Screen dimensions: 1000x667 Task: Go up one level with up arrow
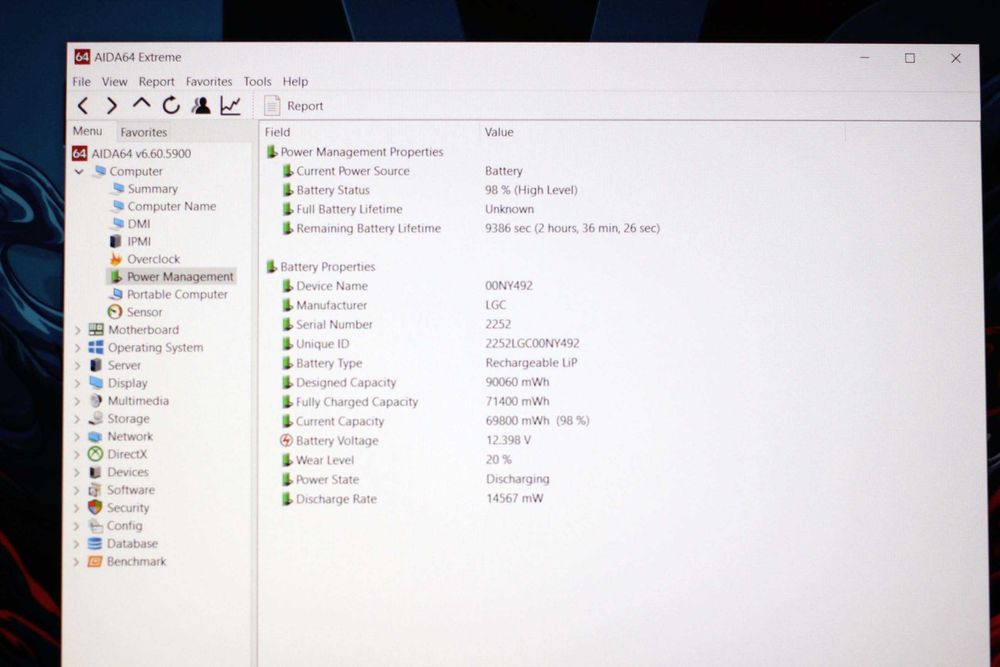[x=141, y=104]
